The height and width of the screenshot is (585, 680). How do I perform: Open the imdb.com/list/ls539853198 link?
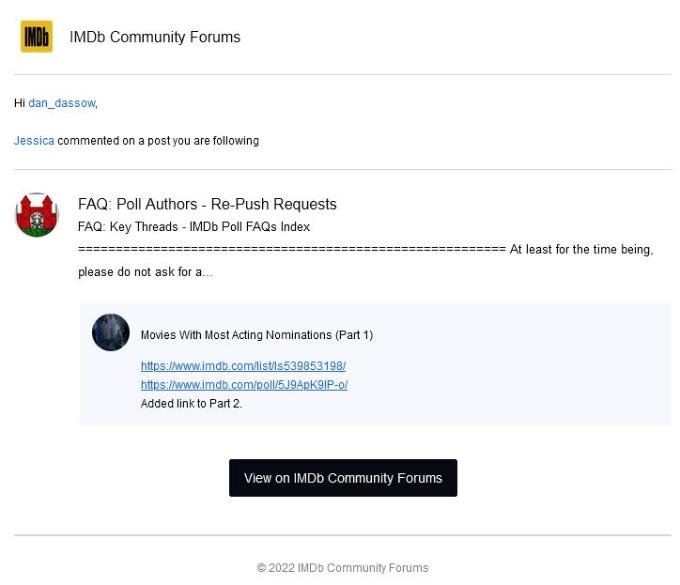point(243,367)
